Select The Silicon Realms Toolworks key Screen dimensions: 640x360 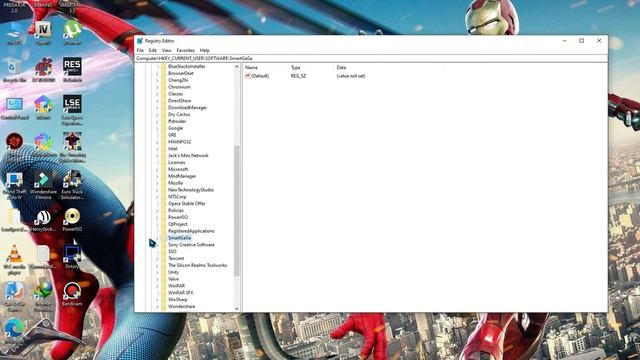coord(198,265)
